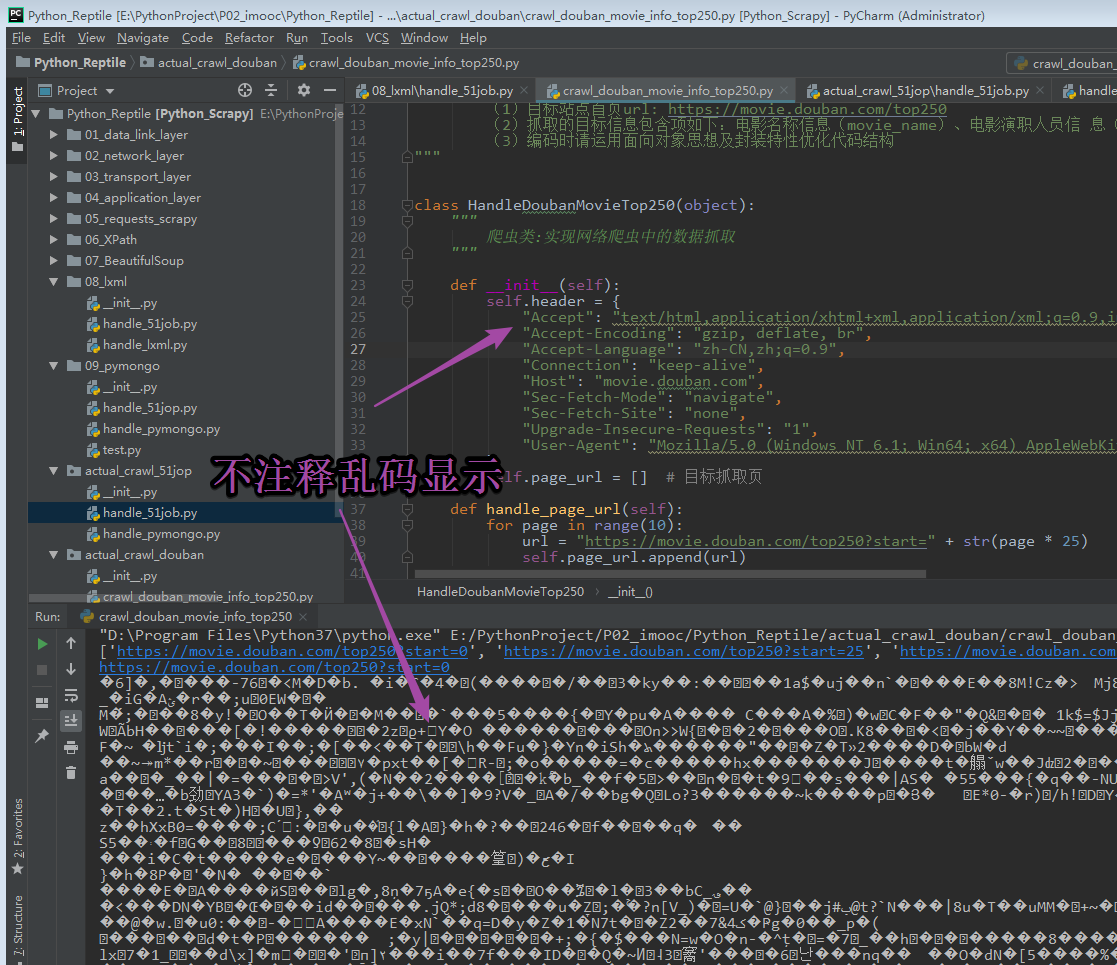Open the Z: Structure tool window stripe
The height and width of the screenshot is (965, 1117).
coord(18,926)
